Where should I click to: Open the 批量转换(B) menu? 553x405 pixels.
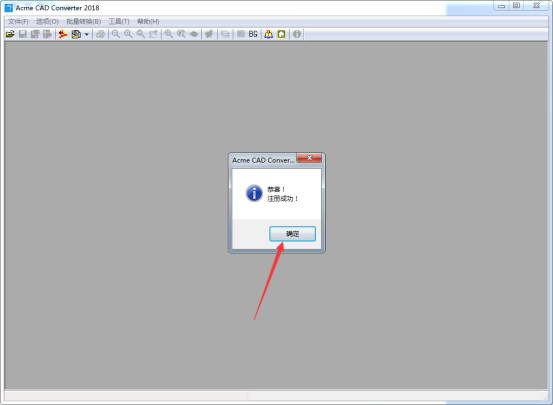pyautogui.click(x=84, y=22)
